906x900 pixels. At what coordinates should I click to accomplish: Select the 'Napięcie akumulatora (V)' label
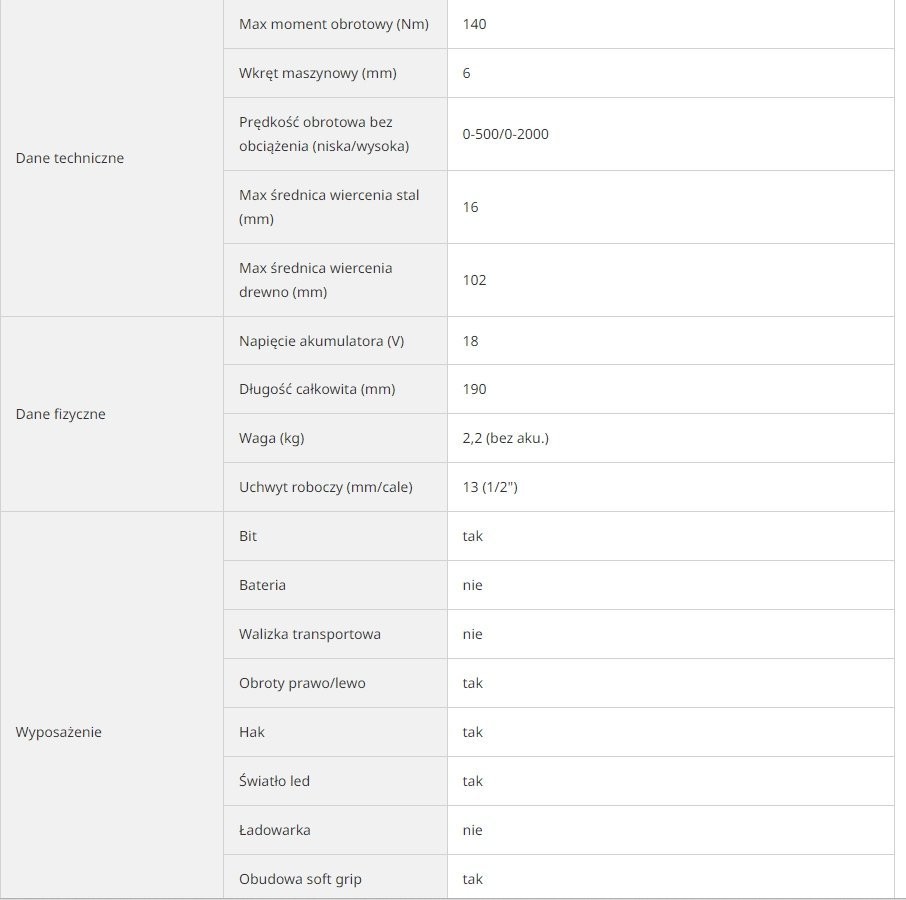[321, 341]
